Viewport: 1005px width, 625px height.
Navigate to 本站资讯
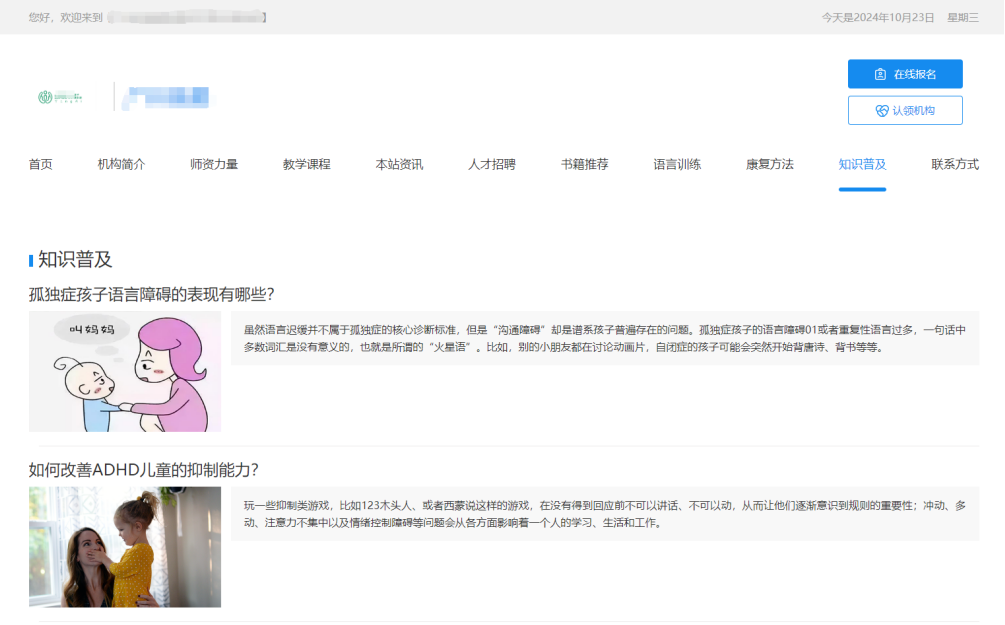coord(399,164)
